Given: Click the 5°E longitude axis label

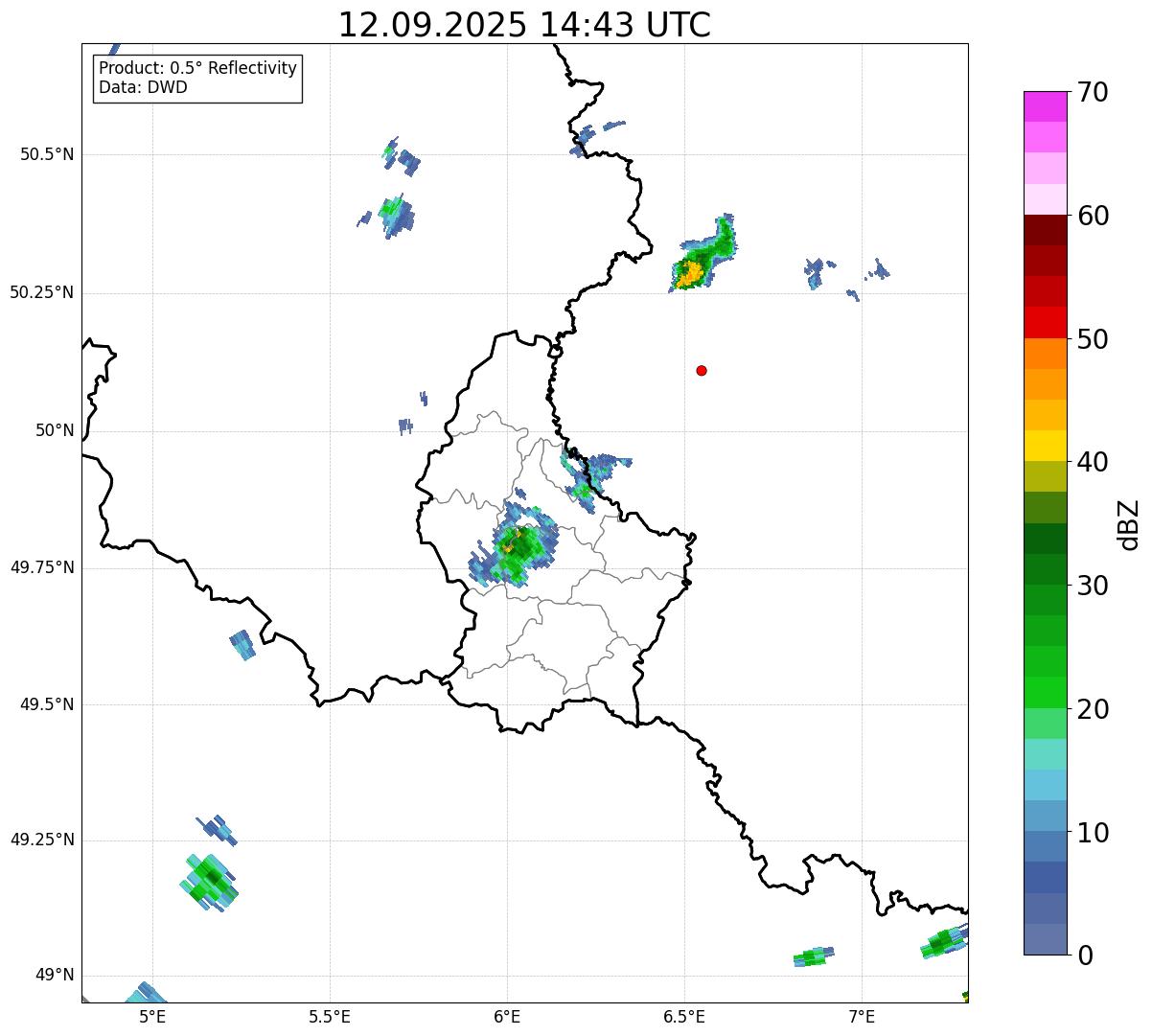Looking at the screenshot, I should [x=152, y=1016].
